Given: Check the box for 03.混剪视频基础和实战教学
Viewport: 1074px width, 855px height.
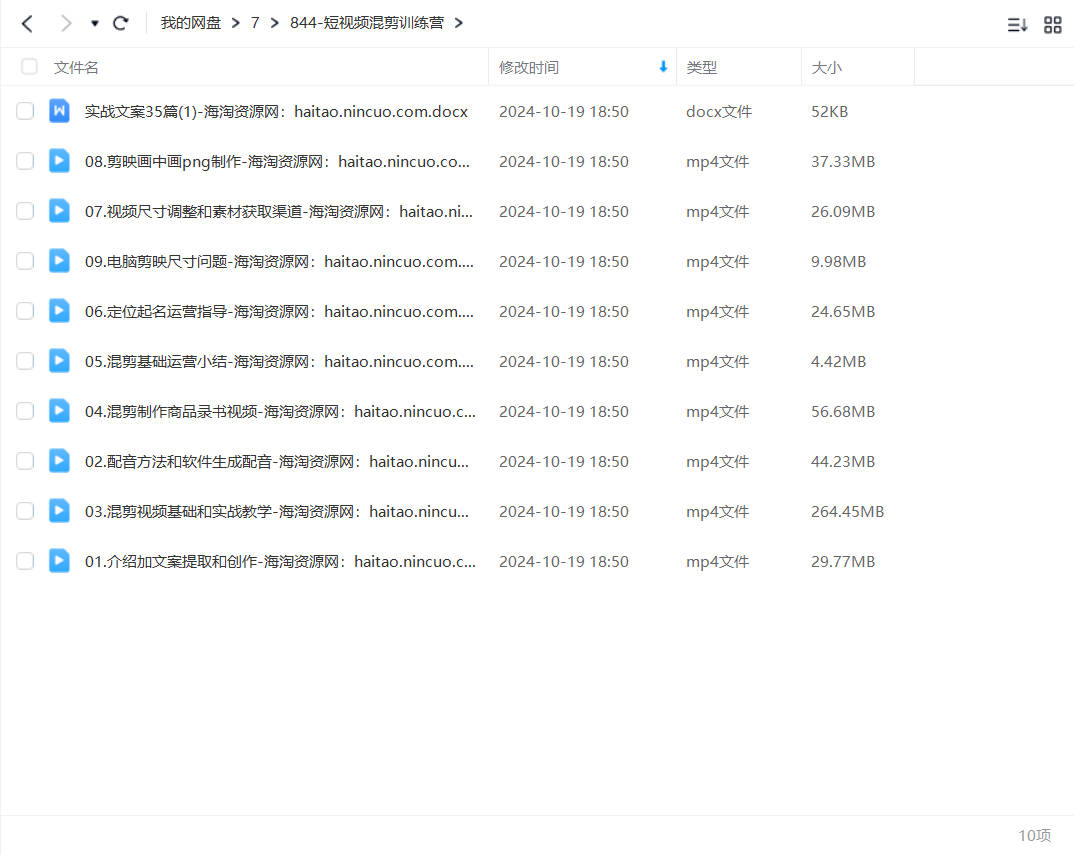Looking at the screenshot, I should (25, 511).
